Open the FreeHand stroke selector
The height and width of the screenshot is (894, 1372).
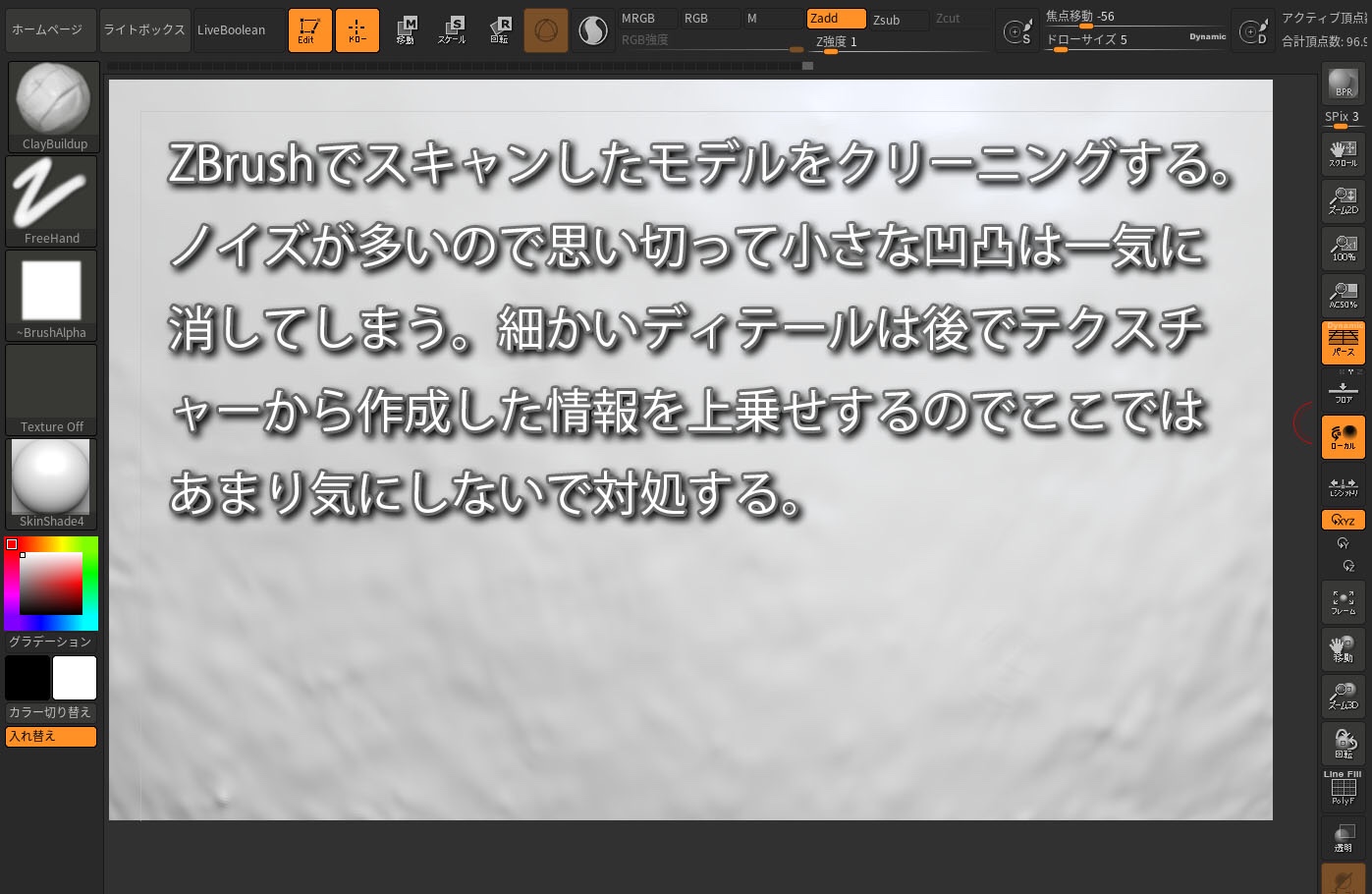tap(53, 201)
